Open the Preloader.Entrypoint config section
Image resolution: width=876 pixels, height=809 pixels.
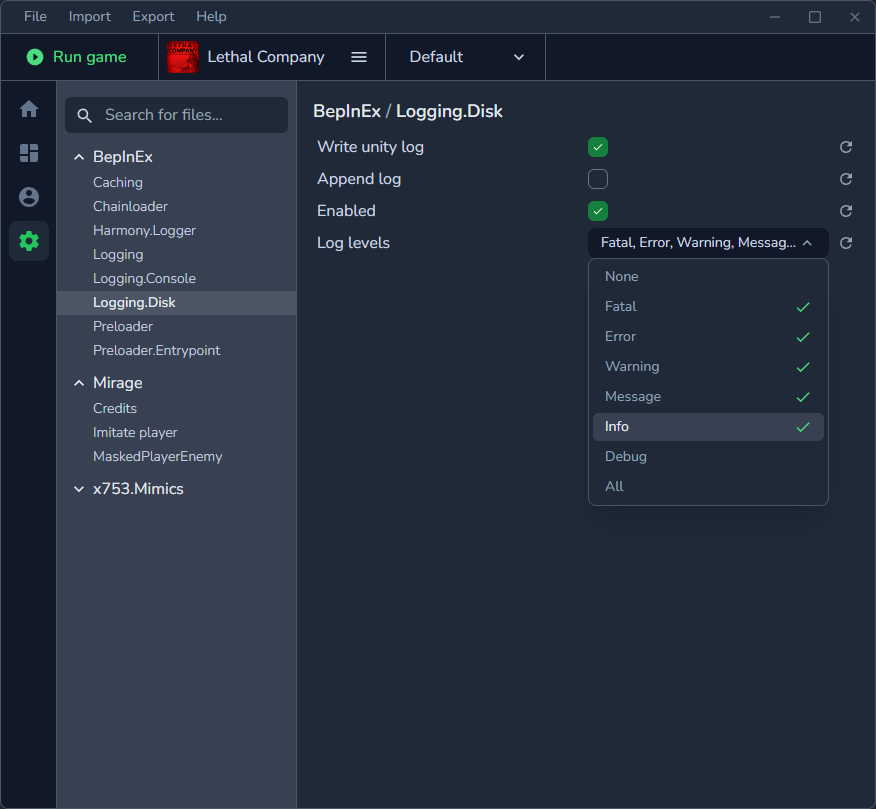(x=156, y=351)
